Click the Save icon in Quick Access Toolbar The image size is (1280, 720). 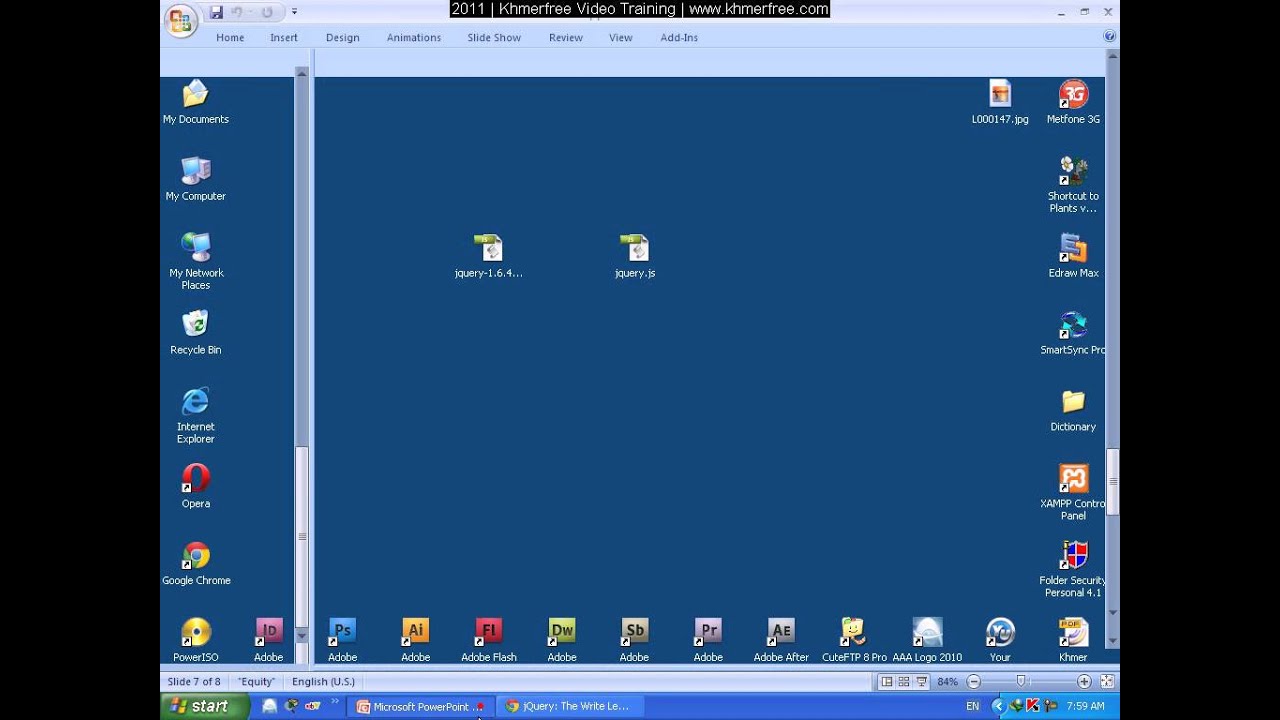coord(216,12)
